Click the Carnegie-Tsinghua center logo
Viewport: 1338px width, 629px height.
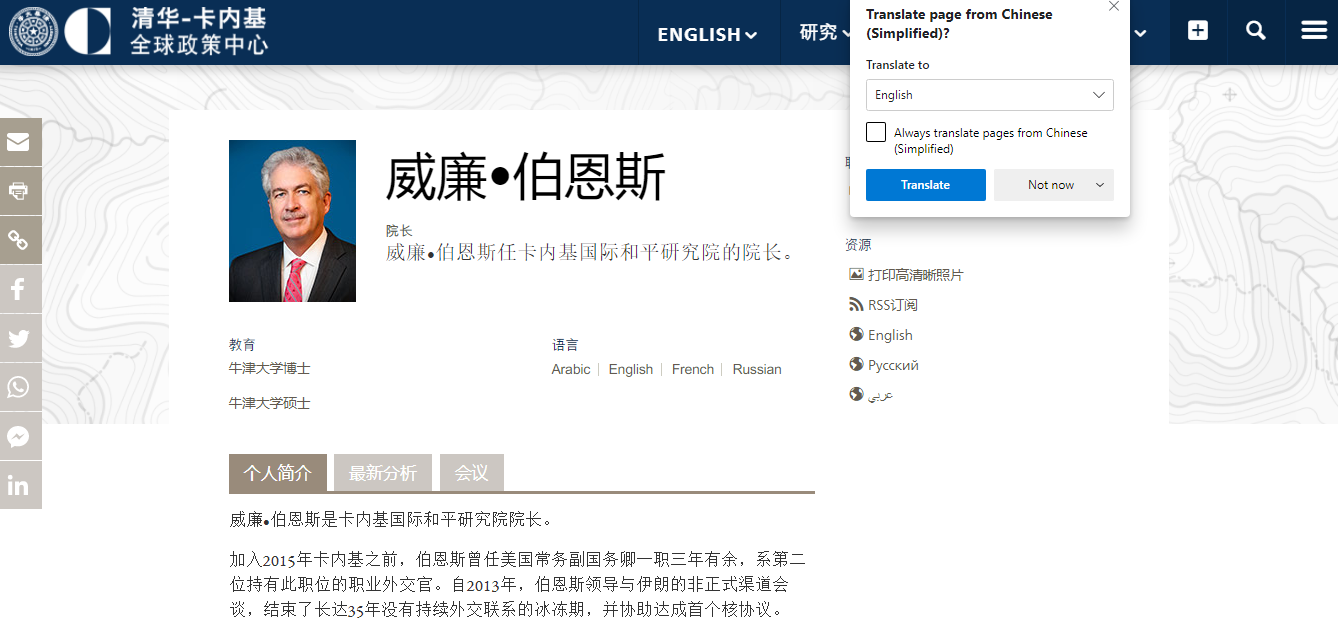[x=139, y=31]
